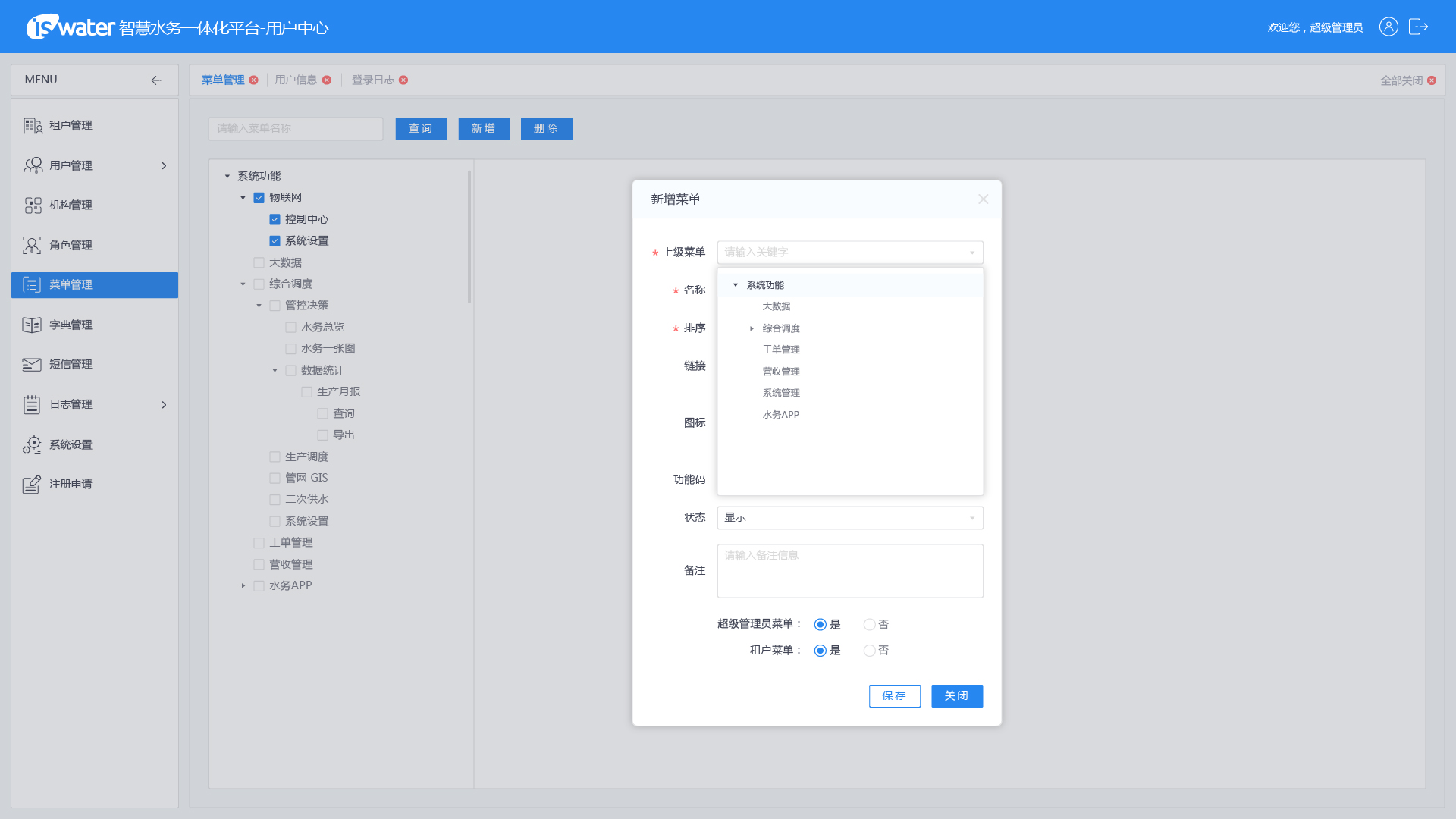The height and width of the screenshot is (819, 1456).
Task: Click the 日志管理 notepad icon
Action: click(32, 404)
